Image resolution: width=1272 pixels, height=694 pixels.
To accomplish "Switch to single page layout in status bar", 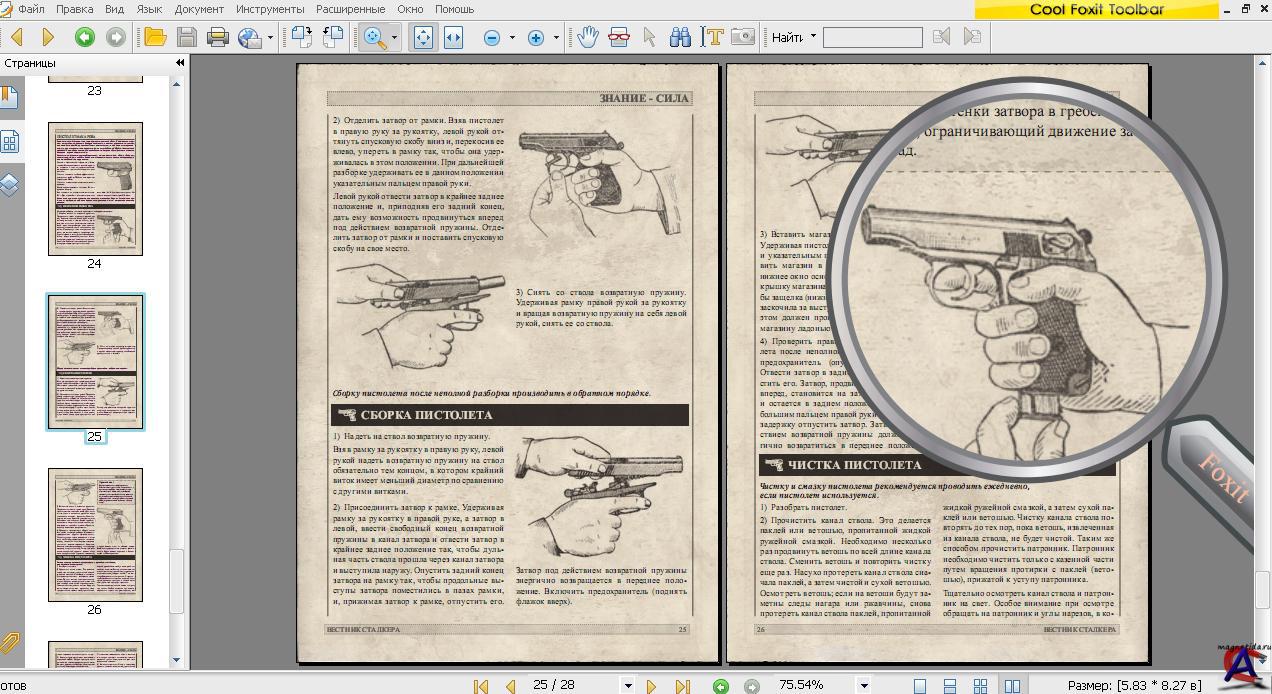I will tap(920, 686).
